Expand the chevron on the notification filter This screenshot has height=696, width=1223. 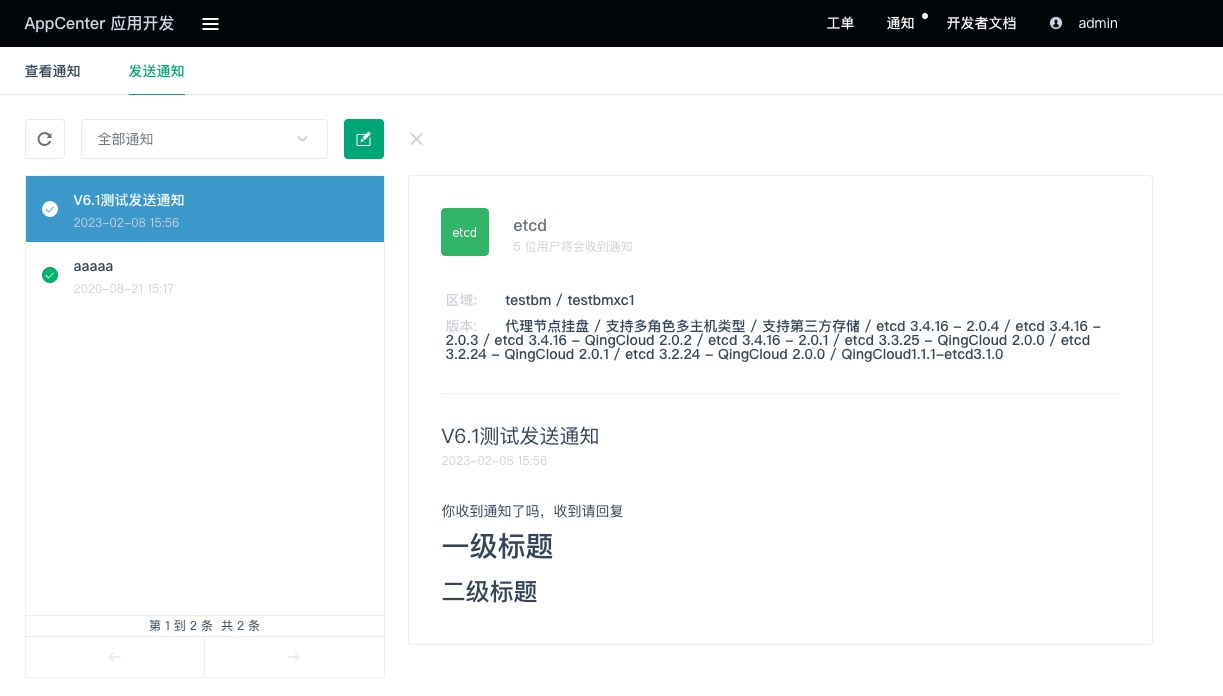(302, 139)
